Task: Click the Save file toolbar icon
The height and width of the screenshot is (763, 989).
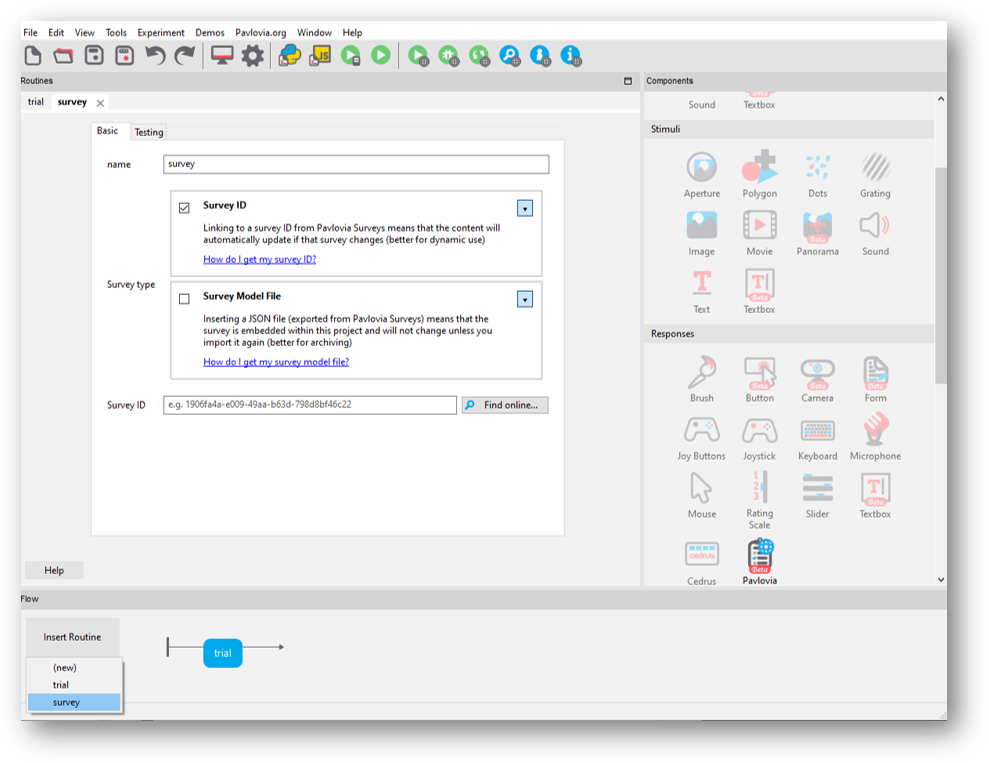Action: [x=94, y=55]
